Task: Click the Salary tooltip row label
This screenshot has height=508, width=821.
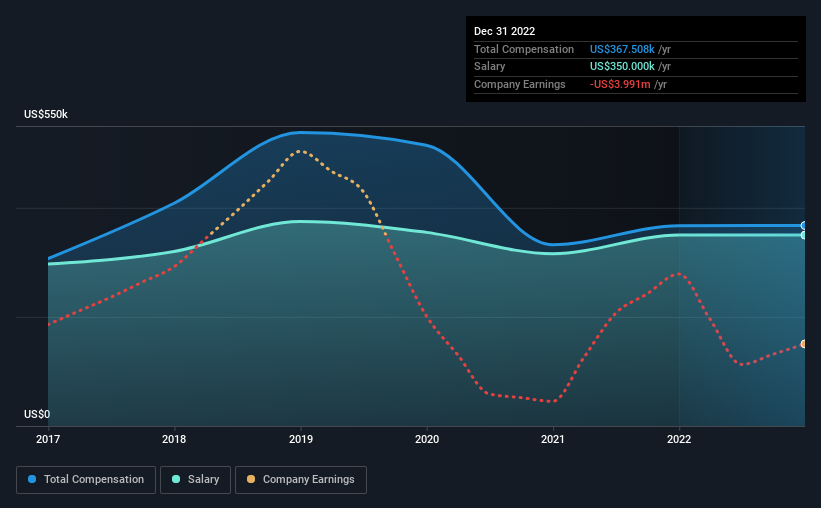Action: pyautogui.click(x=489, y=67)
